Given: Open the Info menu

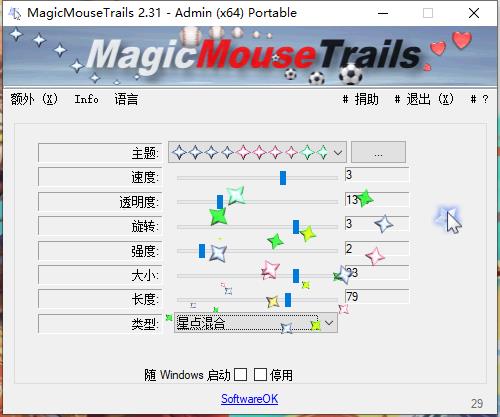Looking at the screenshot, I should coord(86,99).
